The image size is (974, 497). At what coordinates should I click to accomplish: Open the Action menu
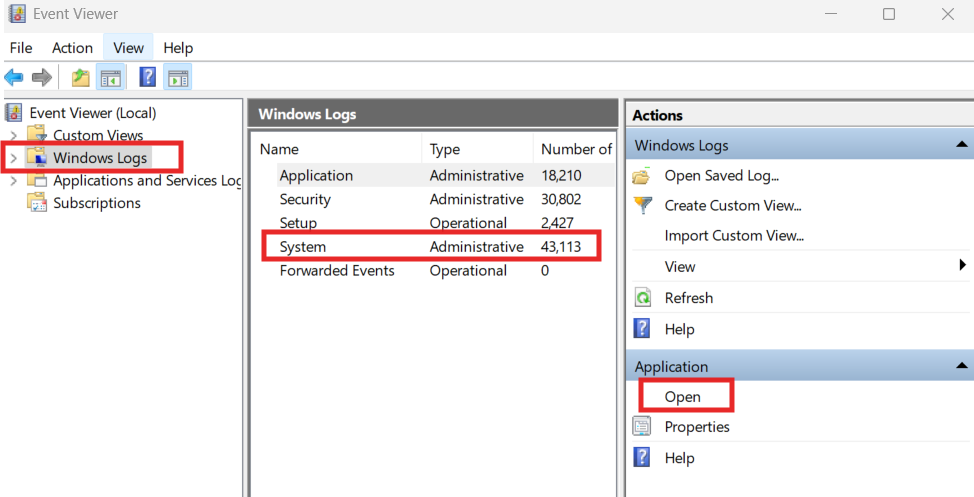point(72,48)
